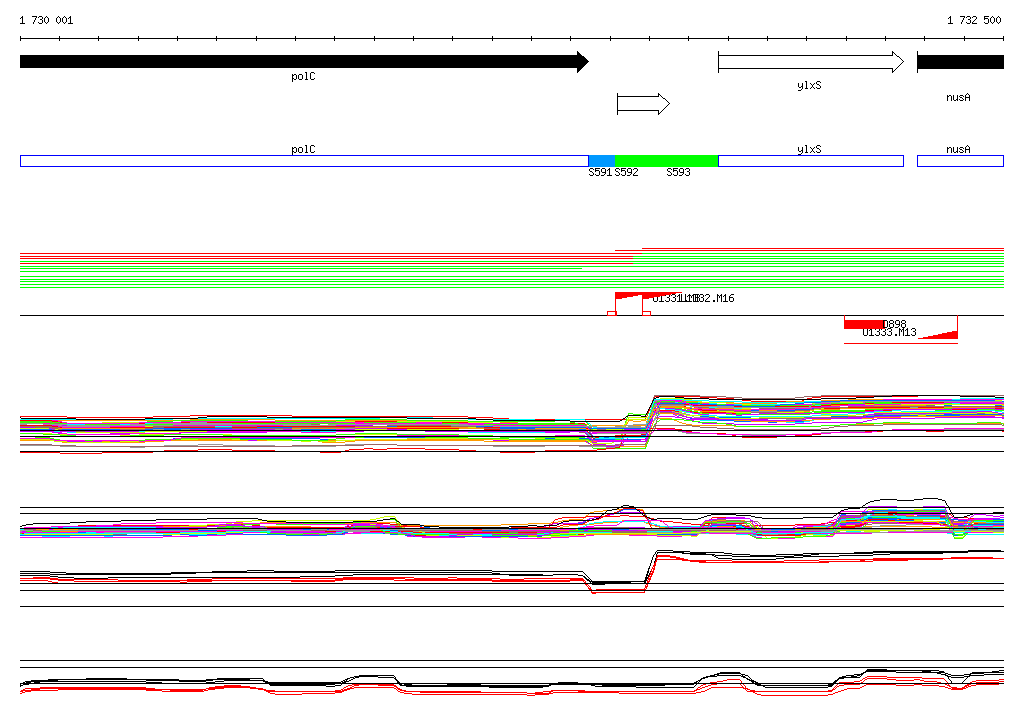
Task: Click the start coordinate 1 730 001
Action: [46, 20]
